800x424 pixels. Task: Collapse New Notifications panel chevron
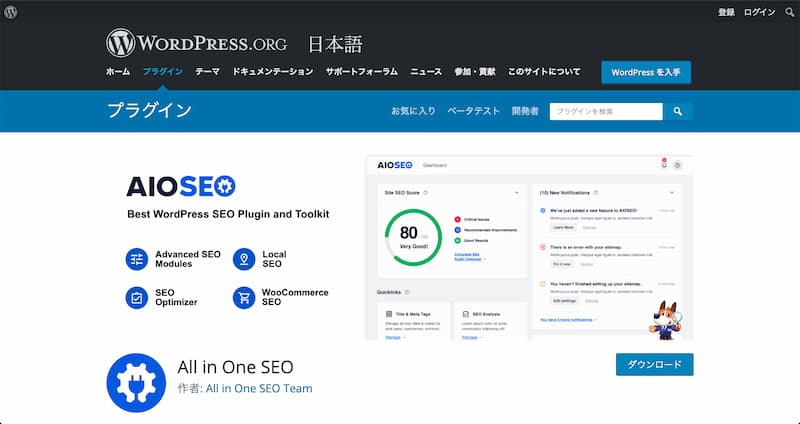pos(671,193)
